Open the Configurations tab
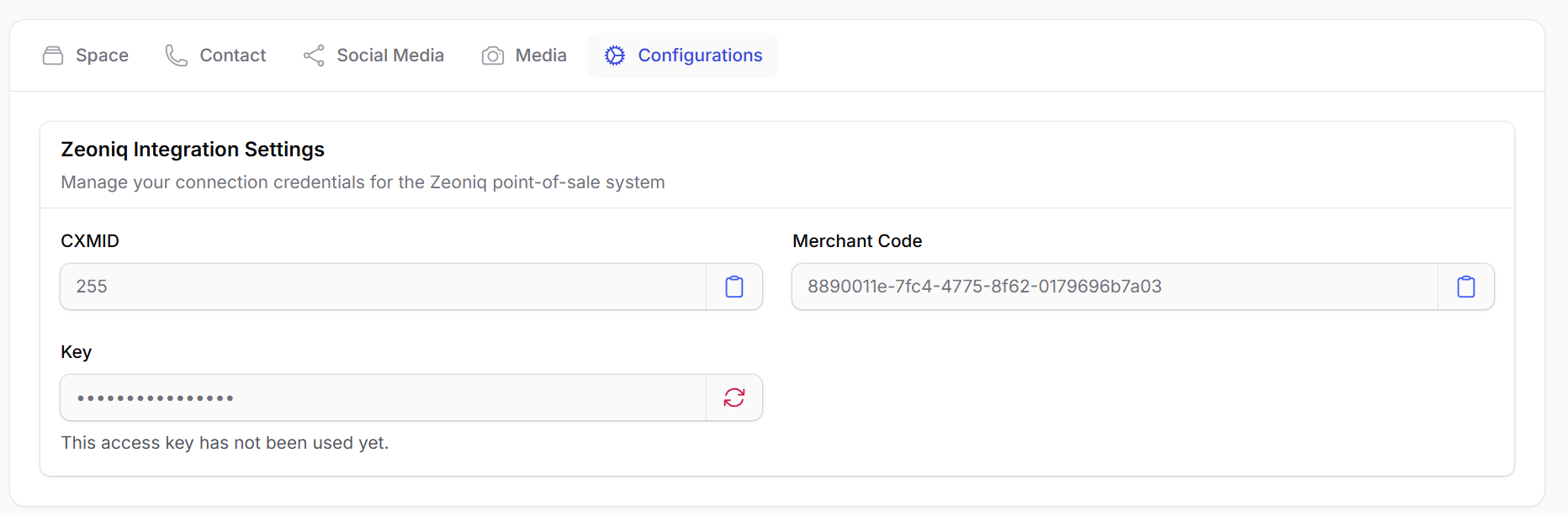Viewport: 1568px width, 516px height. click(683, 55)
